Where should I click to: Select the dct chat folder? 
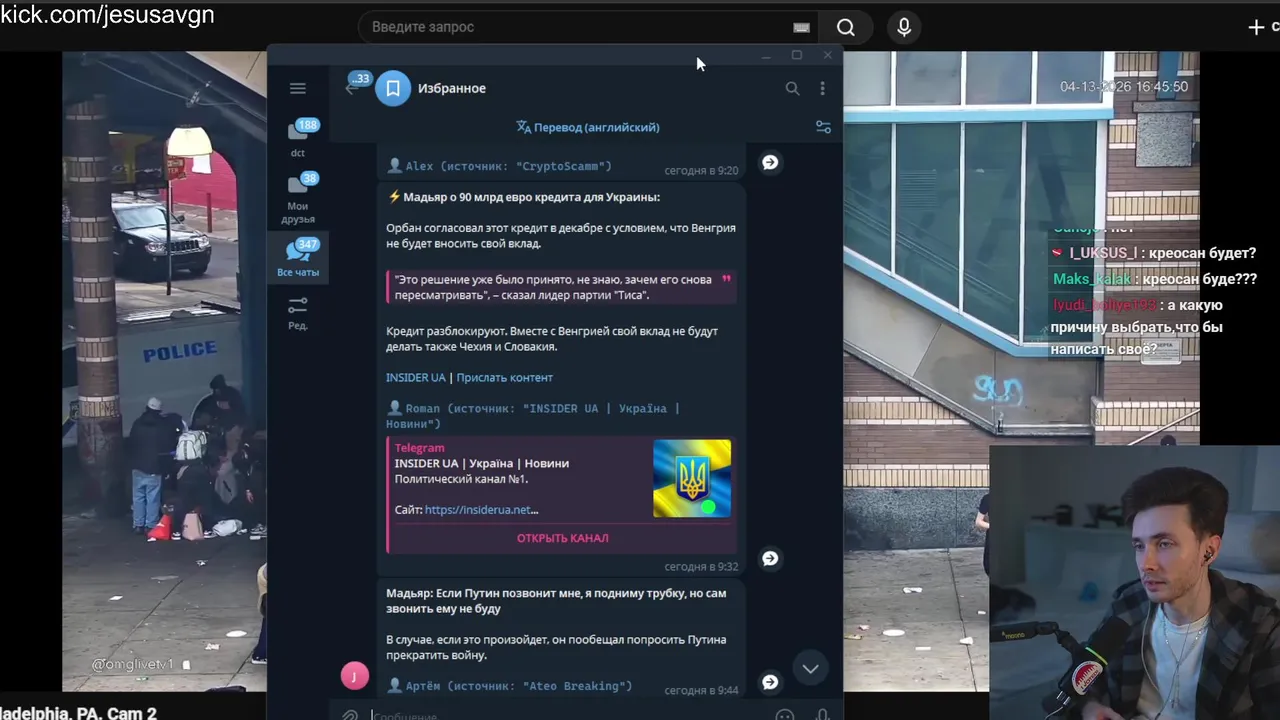[298, 138]
